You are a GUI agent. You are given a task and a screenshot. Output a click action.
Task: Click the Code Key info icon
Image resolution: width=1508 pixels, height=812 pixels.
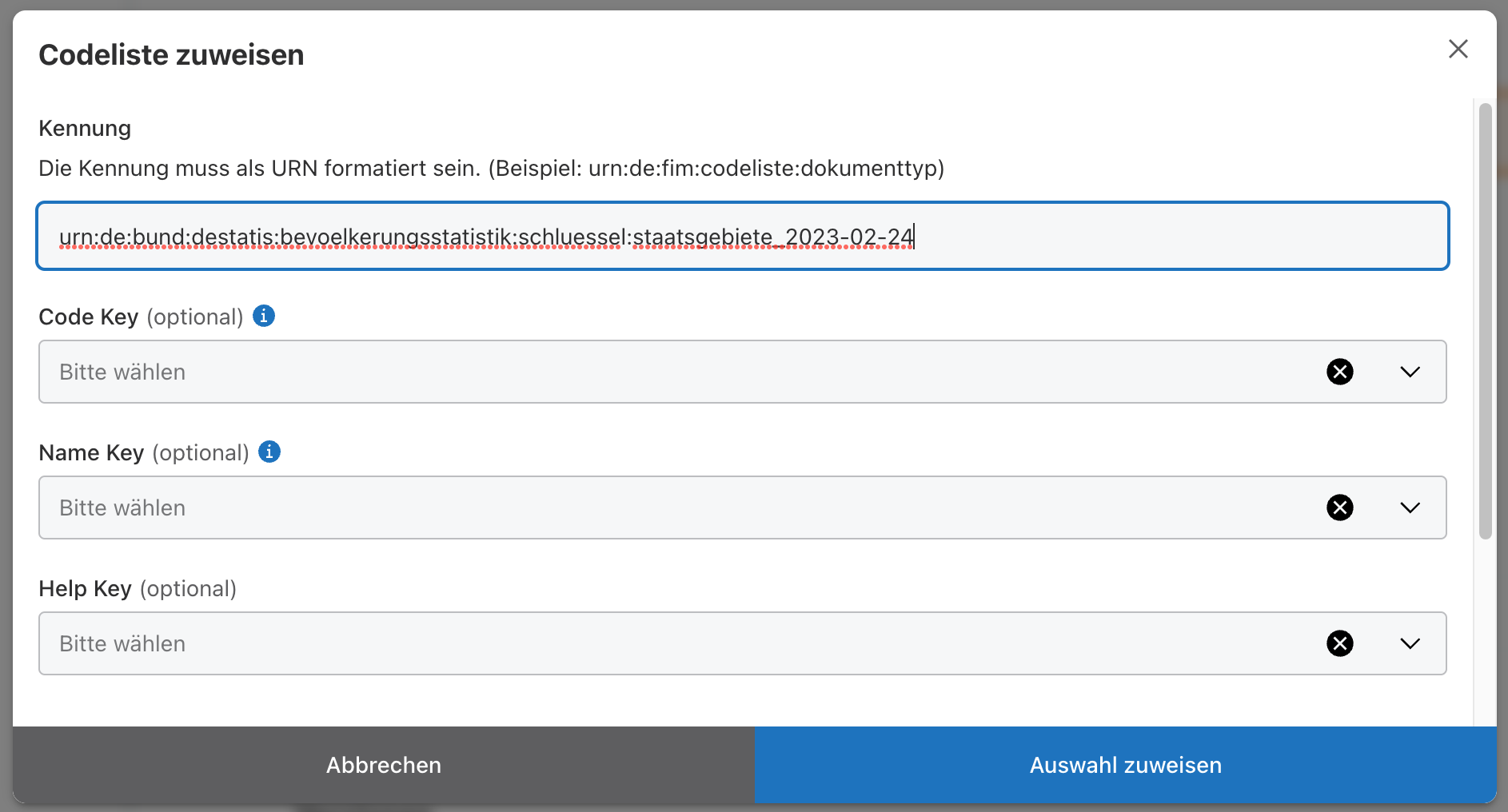click(x=264, y=316)
